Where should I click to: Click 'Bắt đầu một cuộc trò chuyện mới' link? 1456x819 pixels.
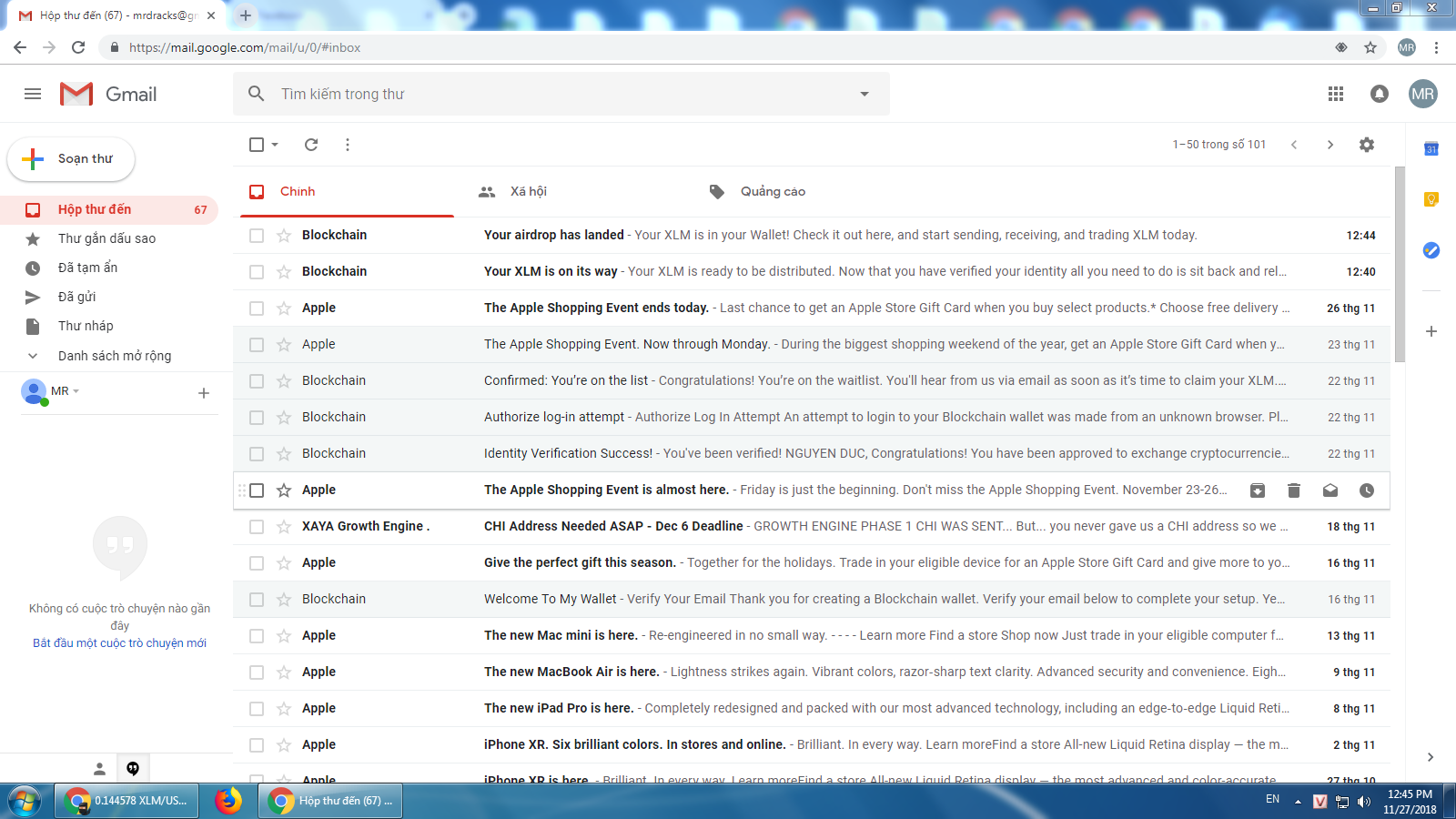tap(119, 643)
